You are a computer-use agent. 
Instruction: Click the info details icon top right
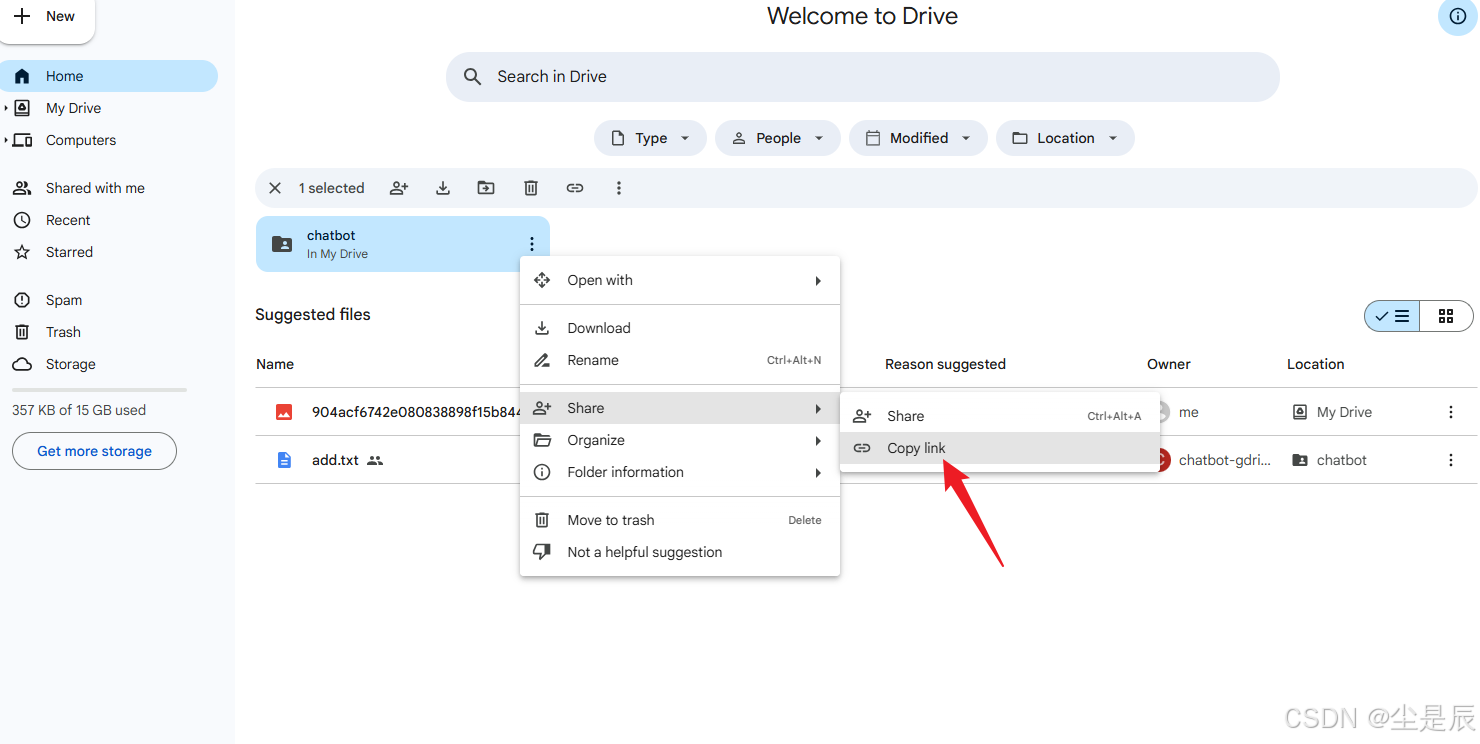(1457, 16)
